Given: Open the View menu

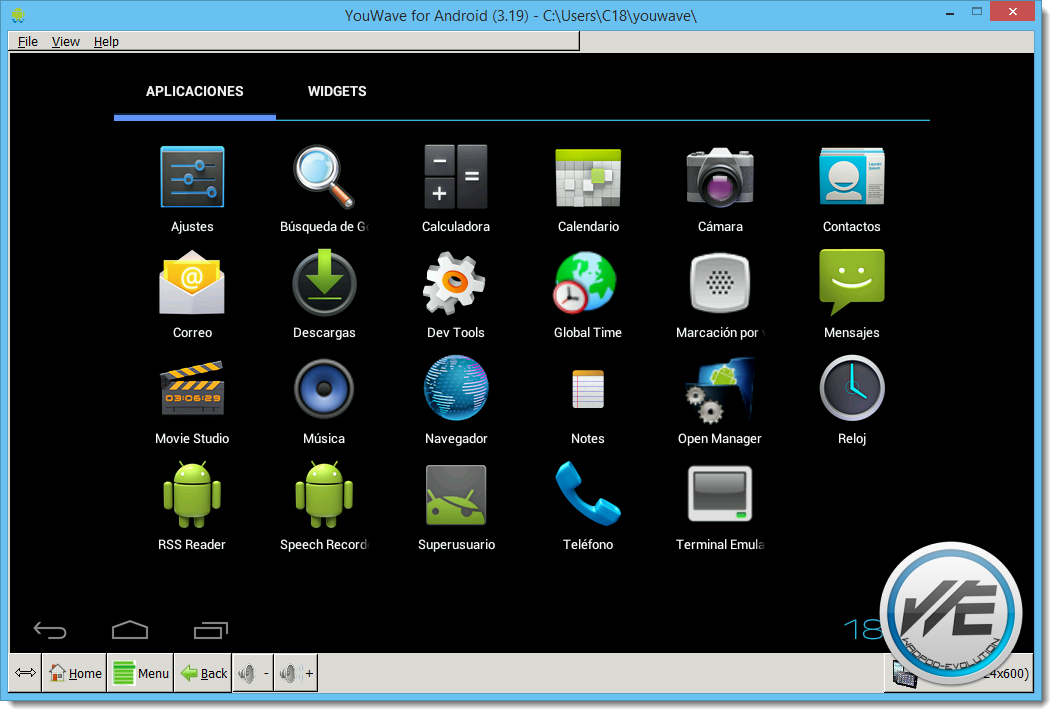Looking at the screenshot, I should click(x=65, y=41).
